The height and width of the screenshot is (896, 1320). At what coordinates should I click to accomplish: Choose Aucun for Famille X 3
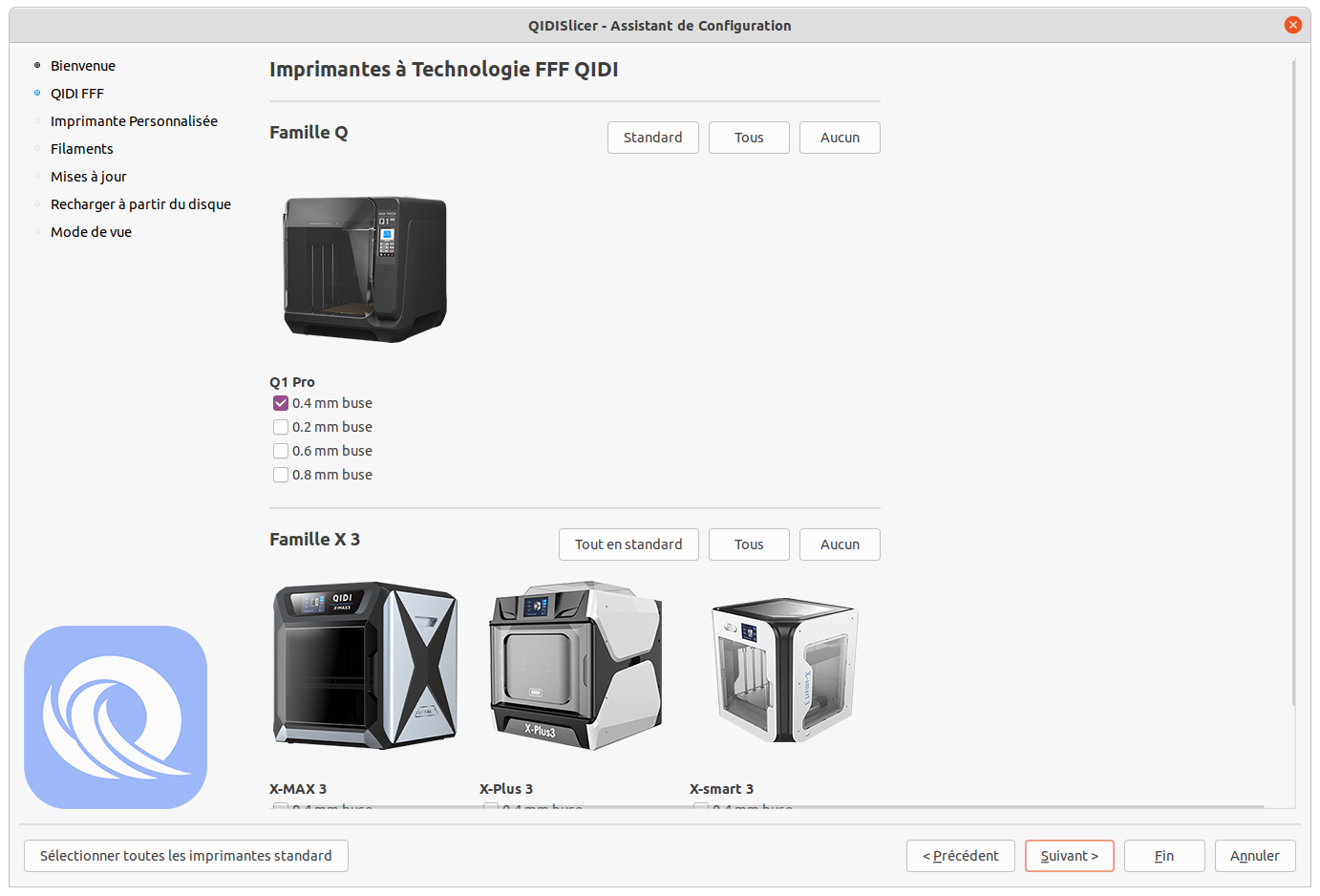(x=840, y=544)
